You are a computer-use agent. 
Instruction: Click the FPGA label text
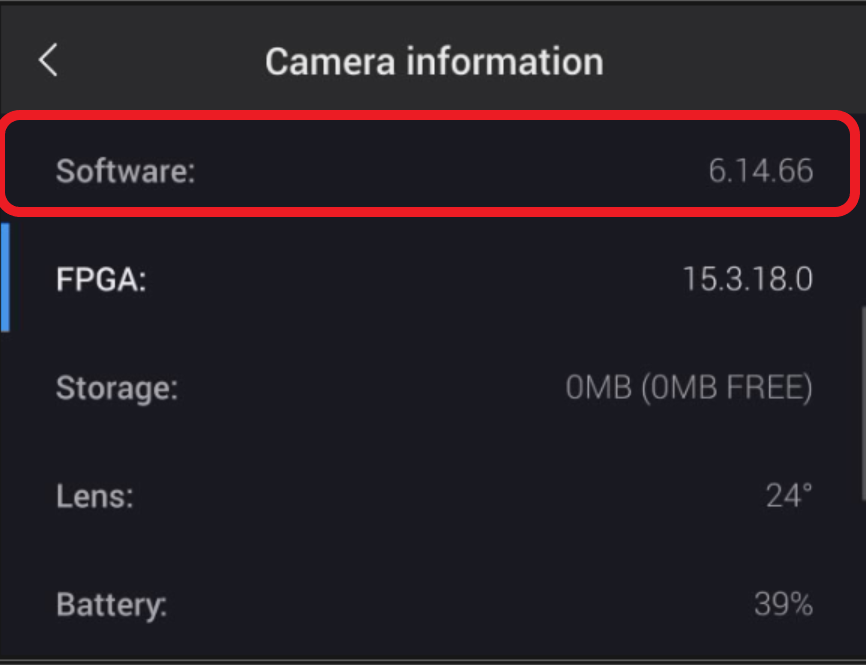[101, 280]
